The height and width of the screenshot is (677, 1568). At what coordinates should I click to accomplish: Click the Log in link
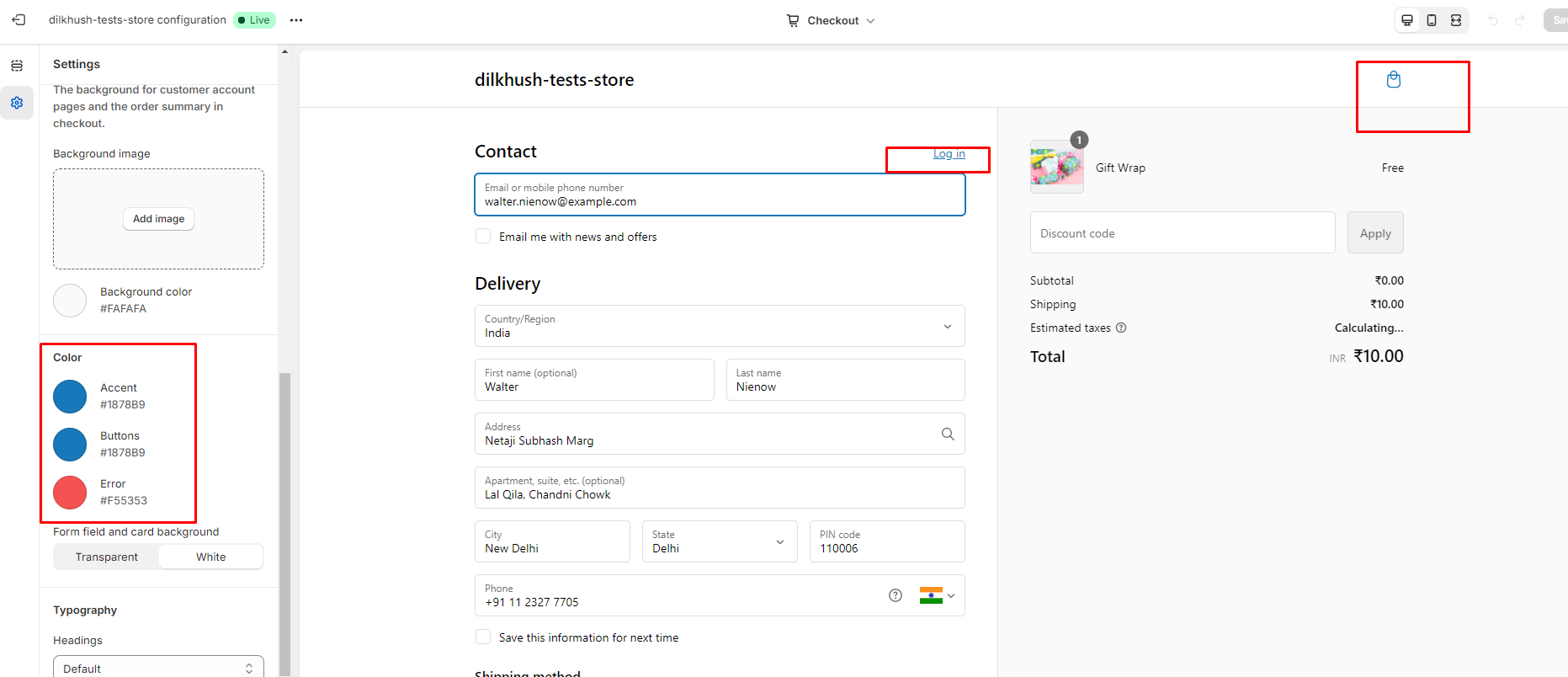[x=949, y=153]
